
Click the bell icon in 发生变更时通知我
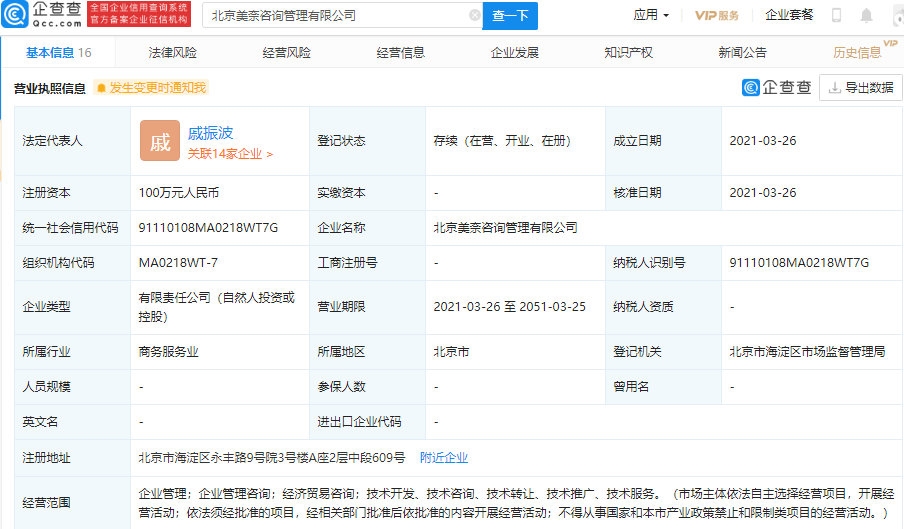(101, 88)
